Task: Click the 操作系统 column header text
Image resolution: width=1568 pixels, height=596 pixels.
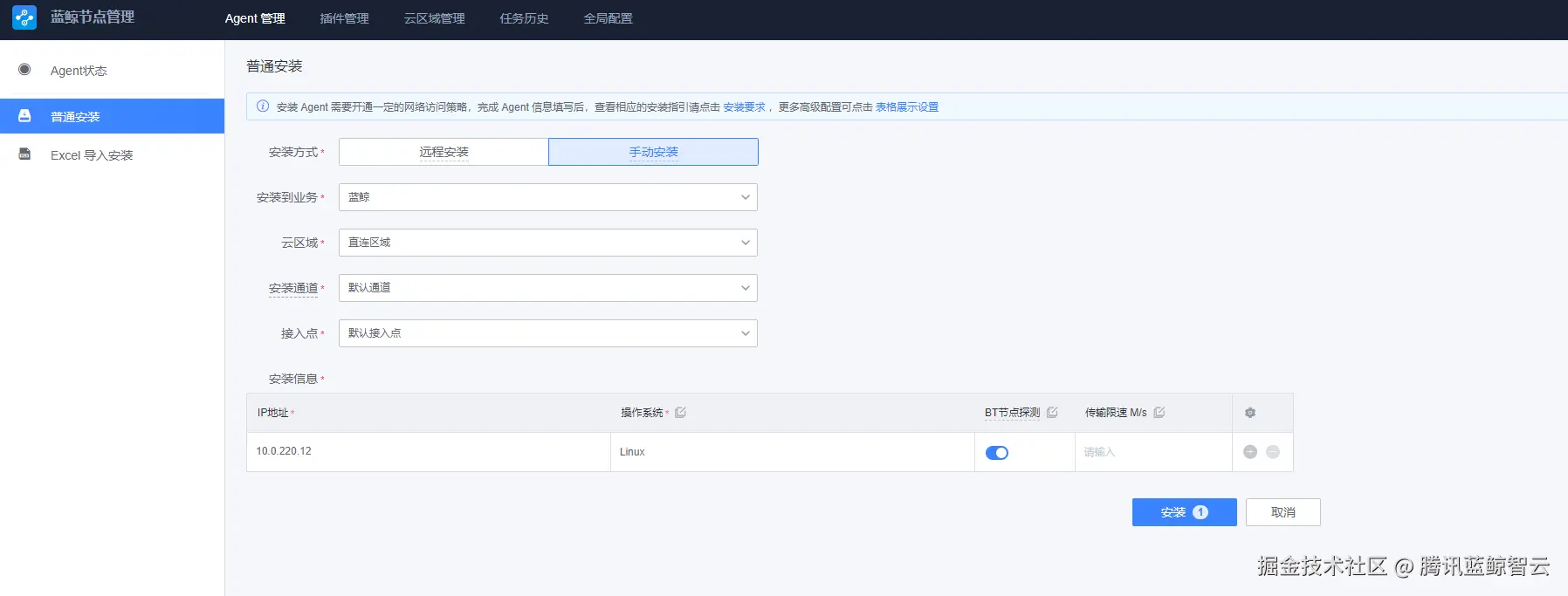Action: (x=642, y=413)
